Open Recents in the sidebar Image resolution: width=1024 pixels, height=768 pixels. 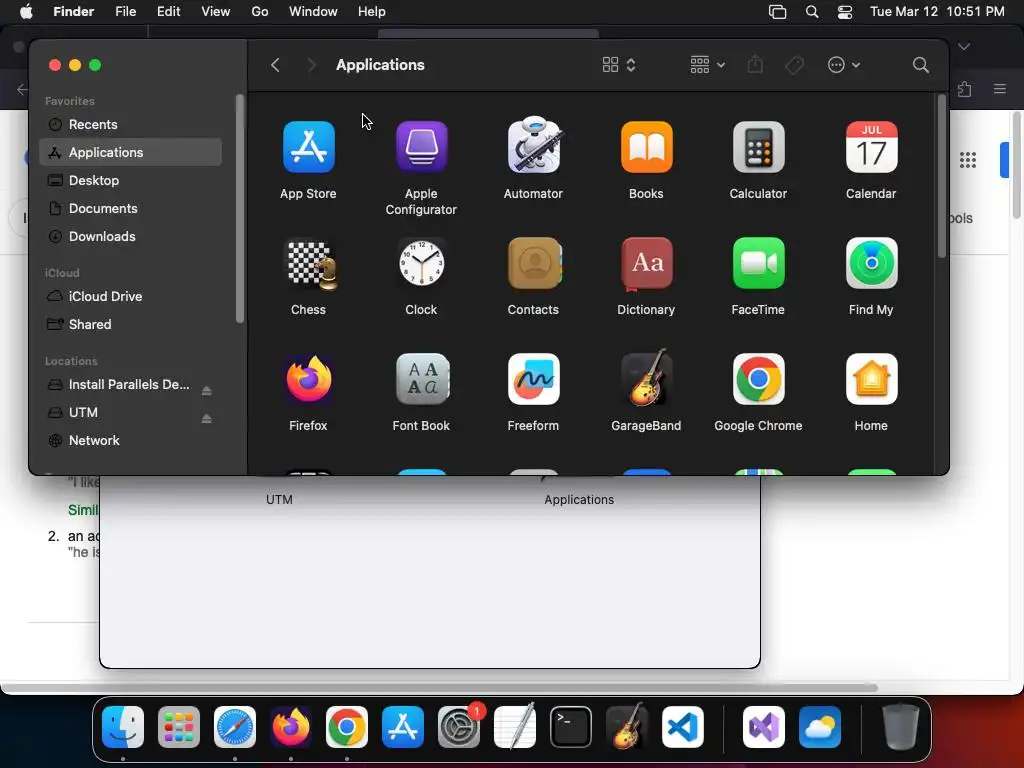point(131,124)
